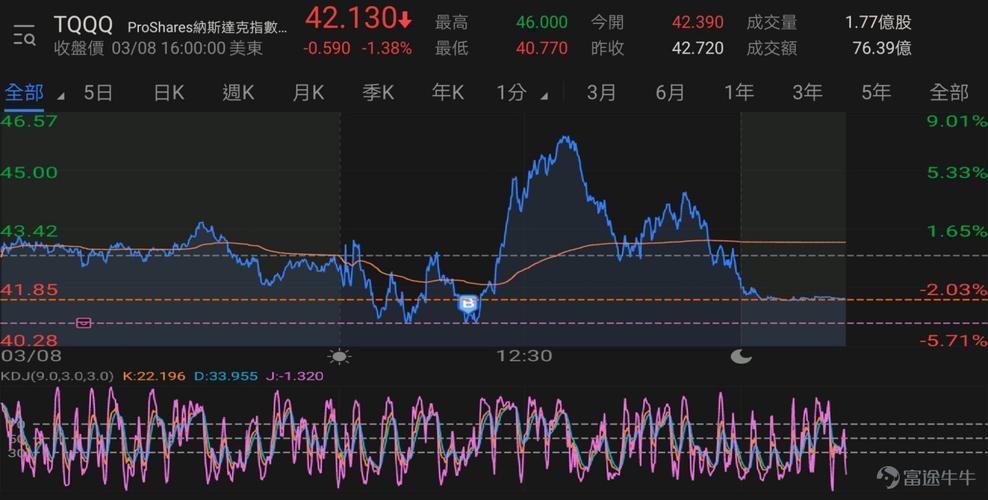Image resolution: width=988 pixels, height=500 pixels.
Task: Tap the 1.65% percent axis label
Action: pyautogui.click(x=956, y=231)
